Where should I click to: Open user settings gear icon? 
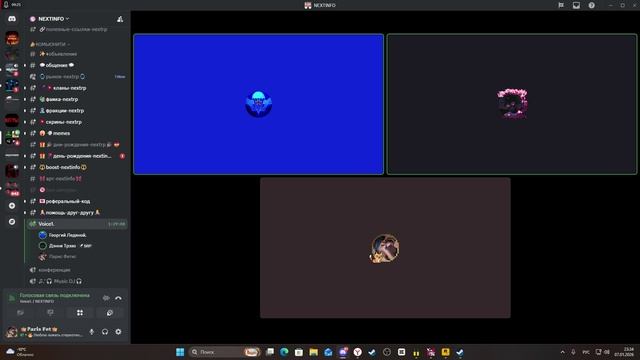pyautogui.click(x=118, y=332)
